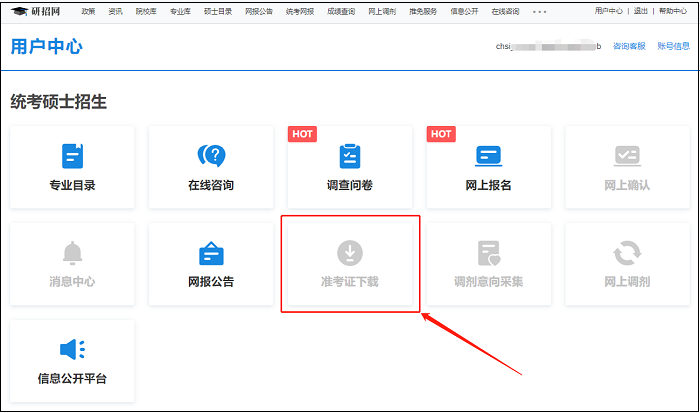Click the 咨询客服 link
This screenshot has height=413, width=700.
click(x=628, y=47)
